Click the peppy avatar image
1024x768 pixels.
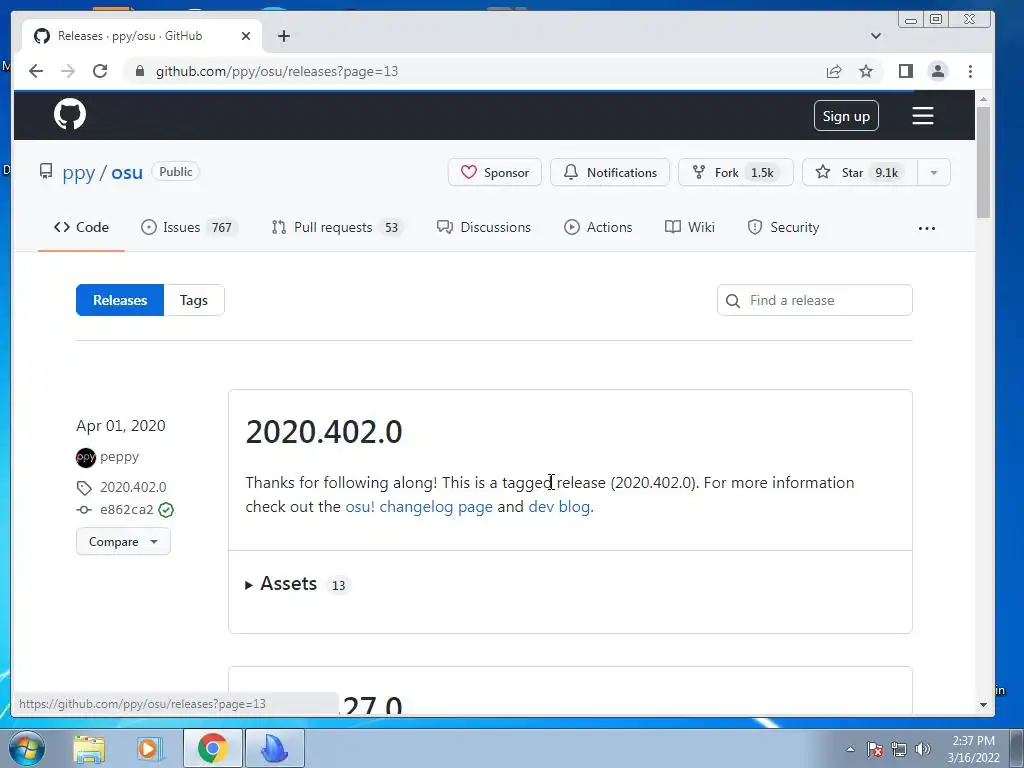[86, 457]
